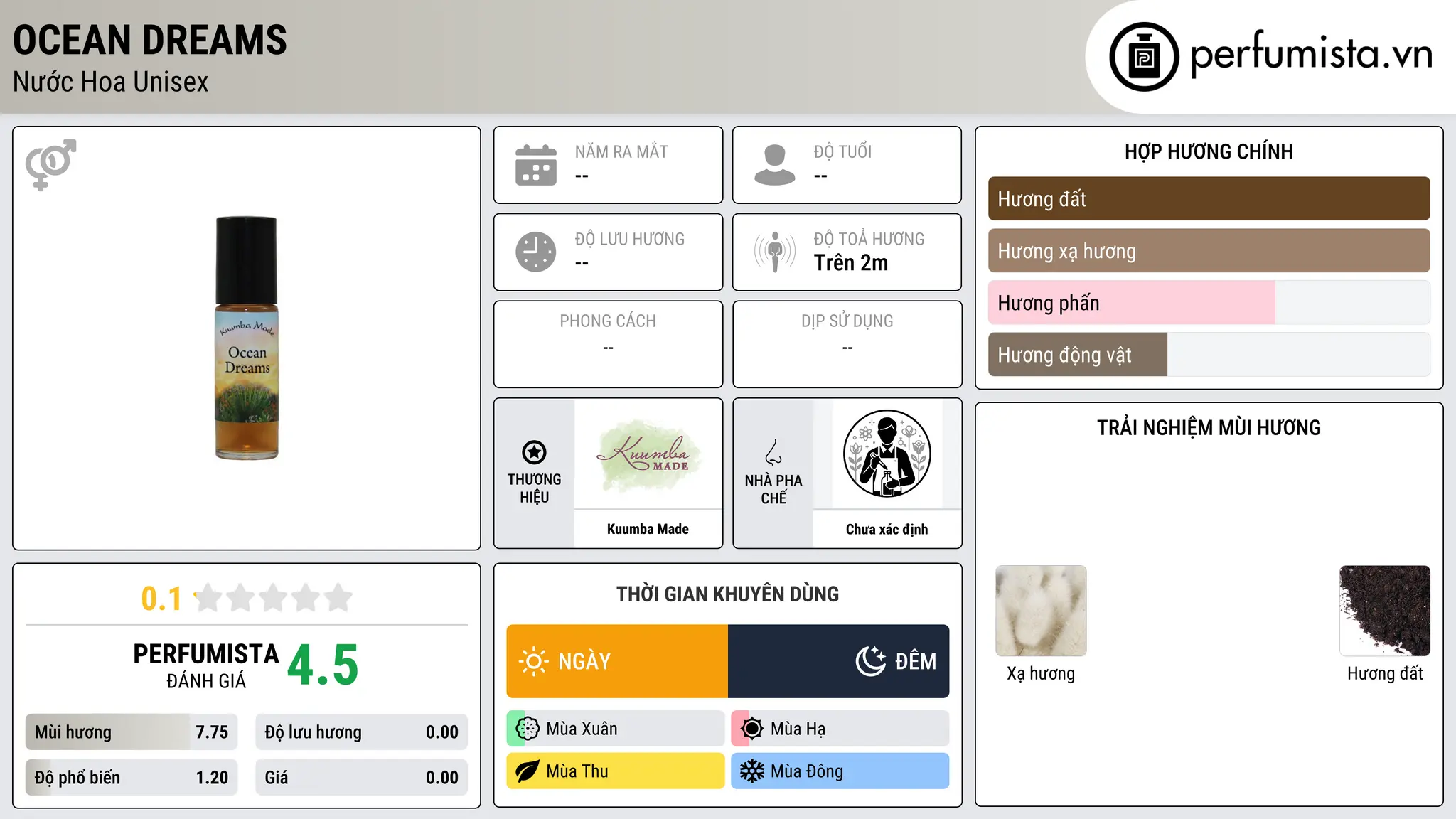Open the Hương đất note image
Viewport: 1456px width, 819px height.
point(1385,611)
